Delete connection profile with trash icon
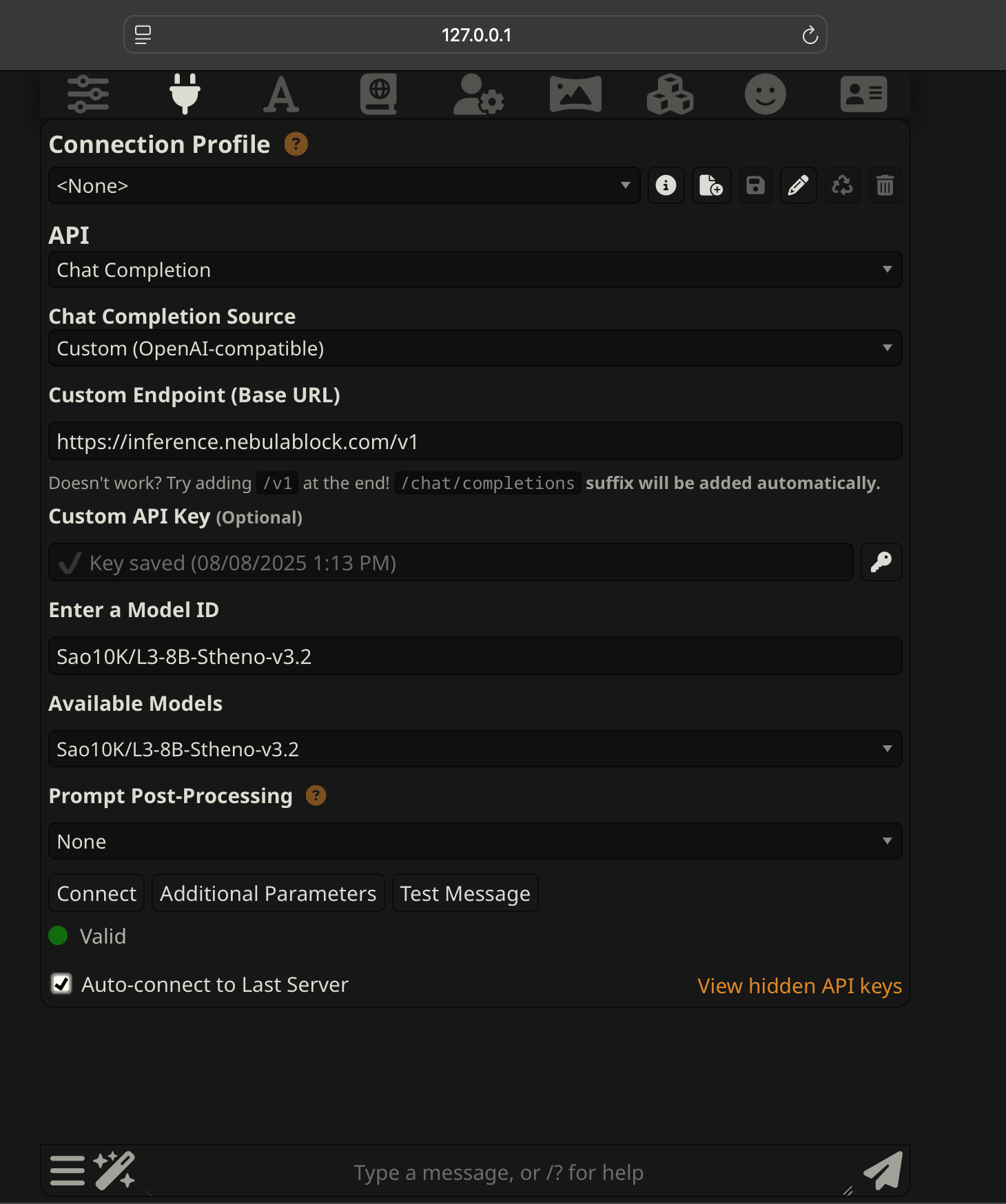The height and width of the screenshot is (1204, 1006). (x=885, y=185)
